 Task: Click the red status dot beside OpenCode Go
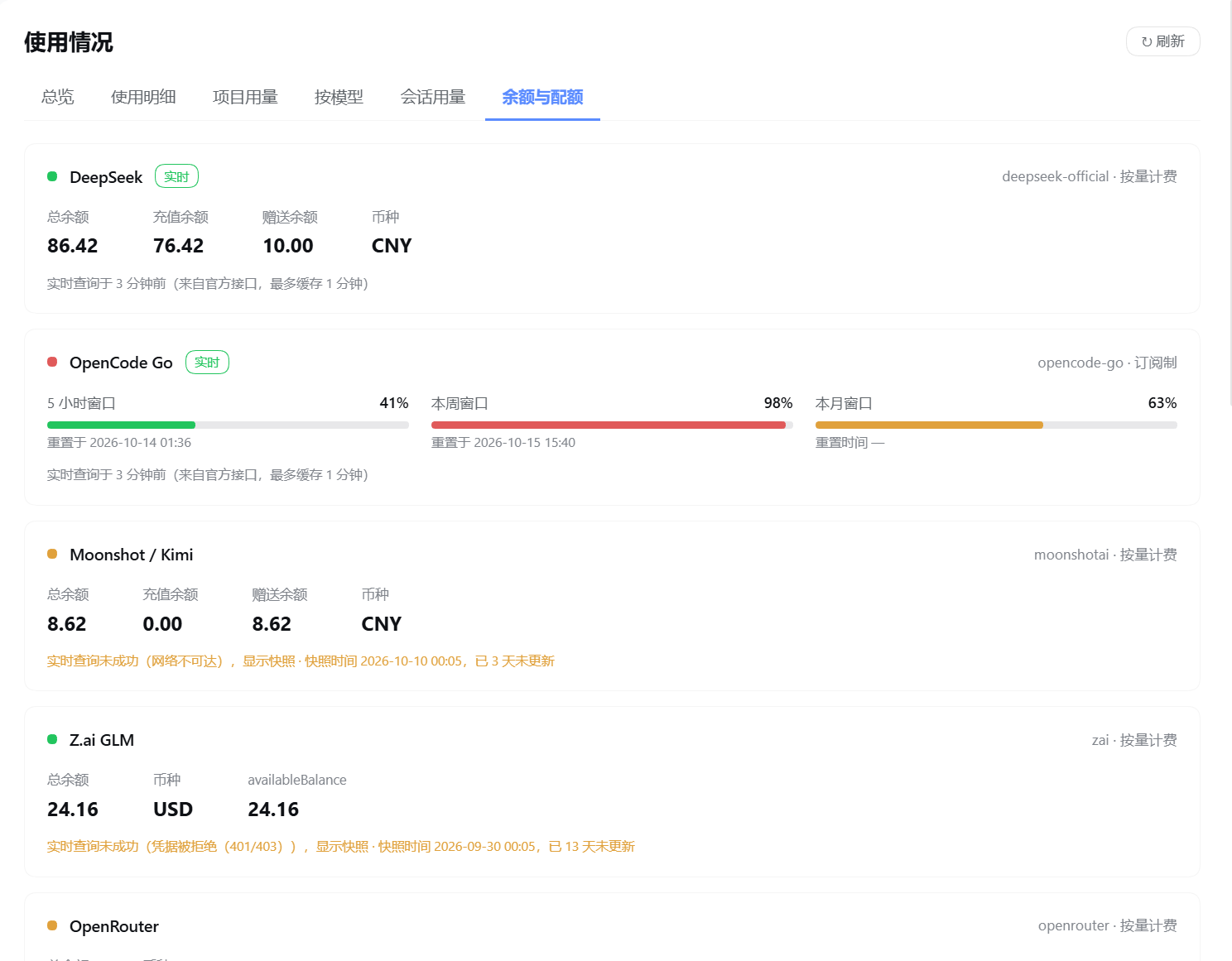click(x=52, y=362)
